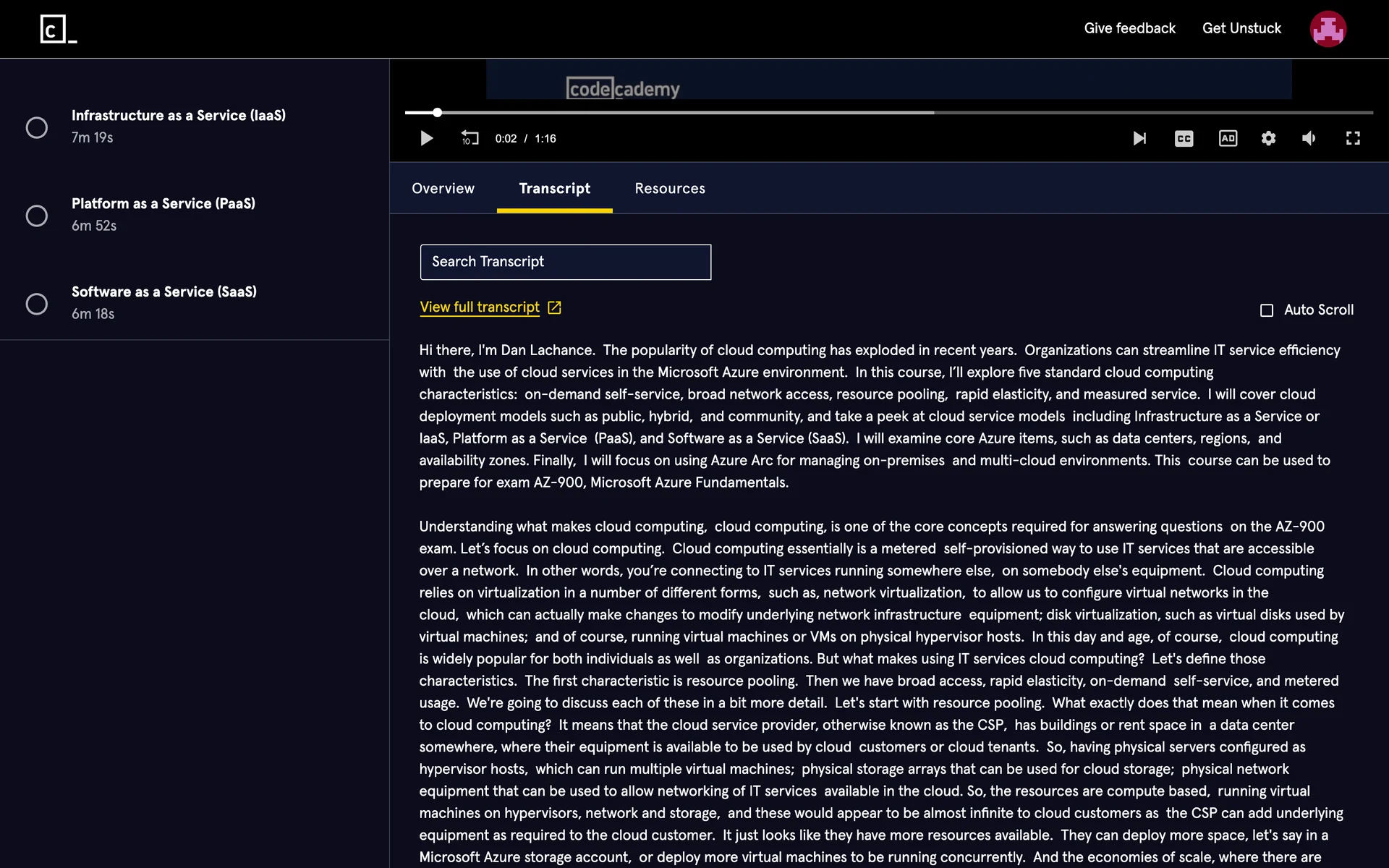The height and width of the screenshot is (868, 1389).
Task: Open video settings gear
Action: (x=1268, y=138)
